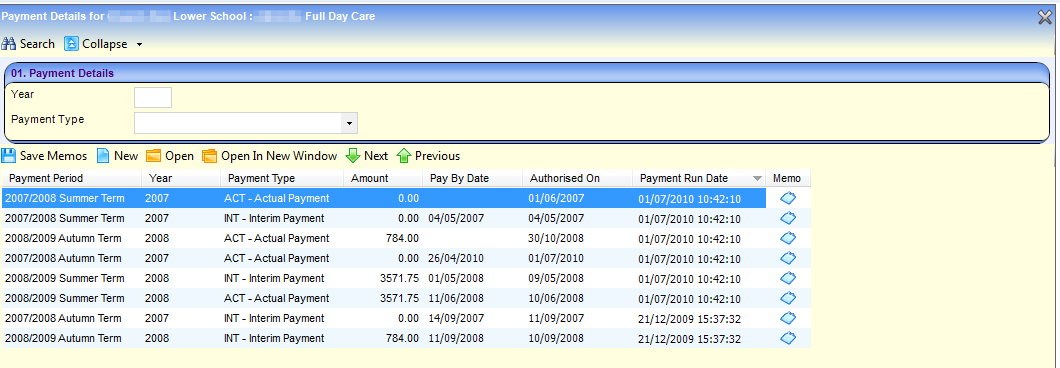This screenshot has width=1060, height=368.
Task: Sort by the Payment Run Date column arrow
Action: tap(756, 179)
